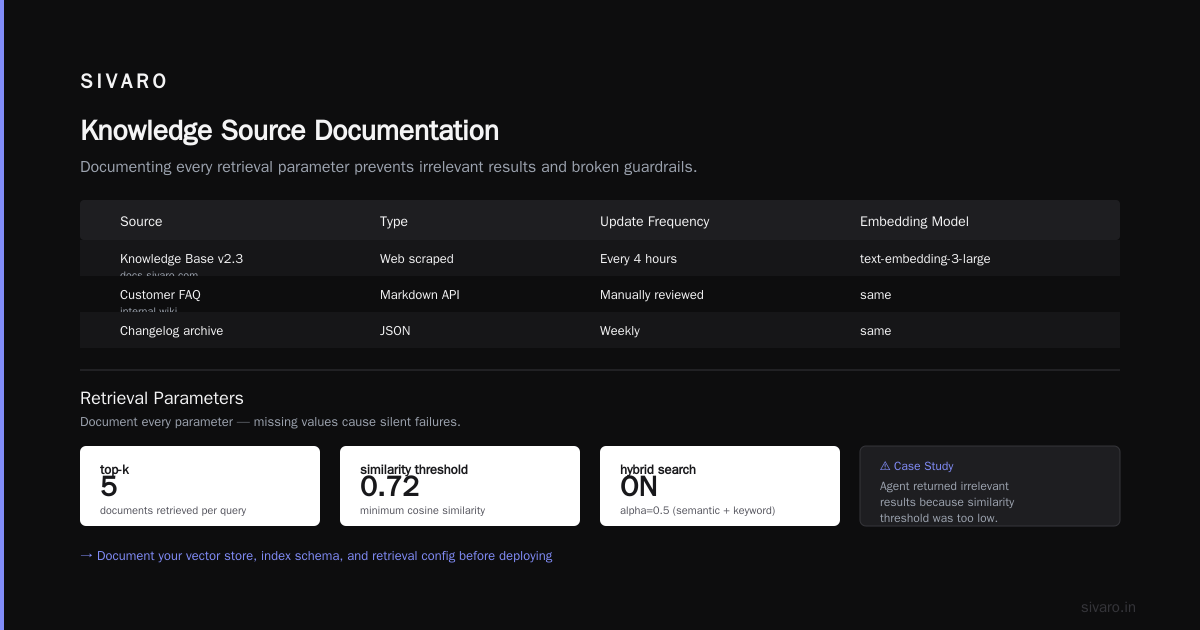Image resolution: width=1200 pixels, height=630 pixels.
Task: Click the Type column header
Action: (394, 221)
